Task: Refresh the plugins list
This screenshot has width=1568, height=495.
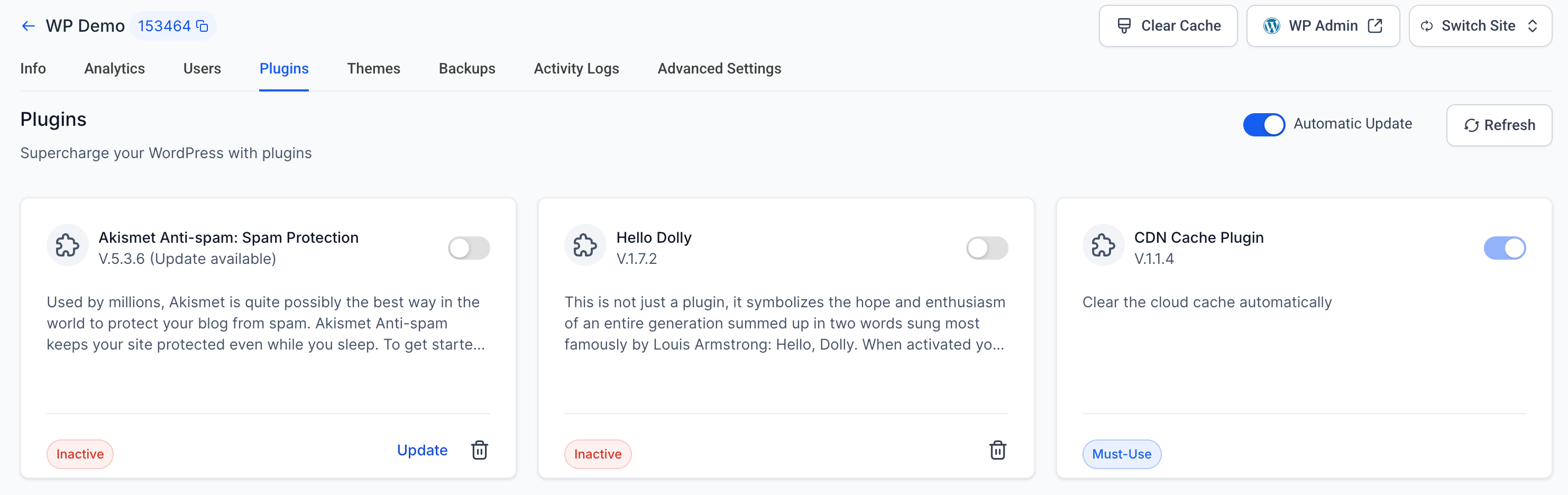Action: pos(1499,125)
